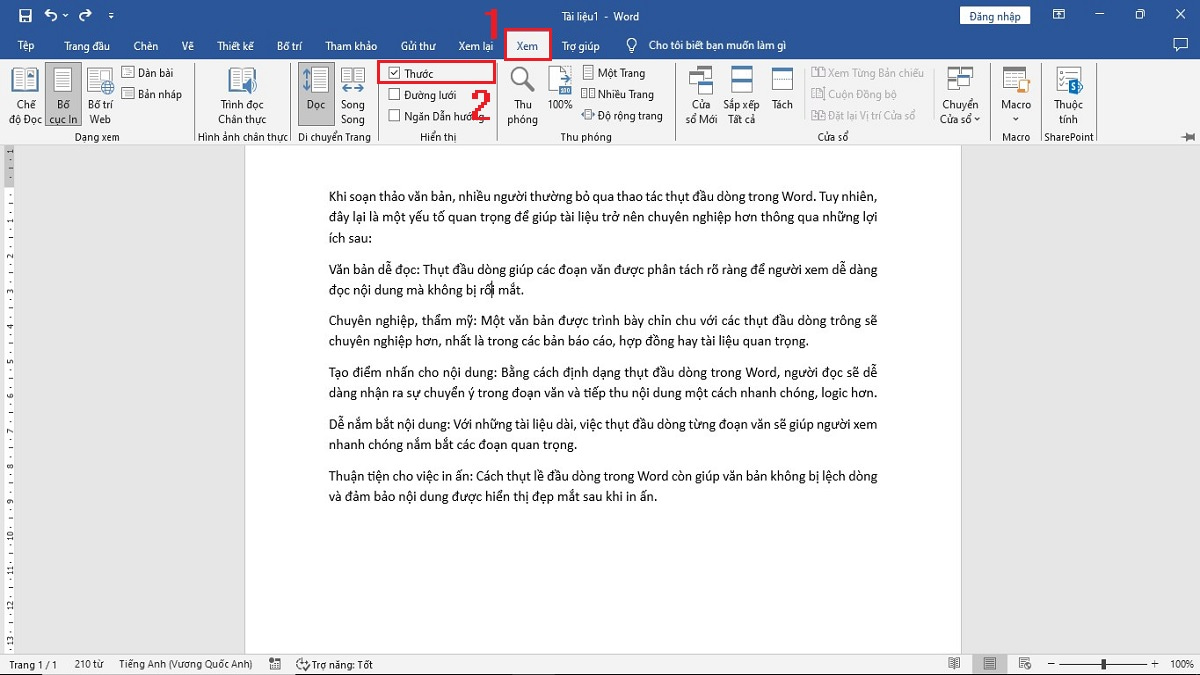Switch to Vẽ draw tab
Screen dimensions: 1200x675
pyautogui.click(x=188, y=46)
